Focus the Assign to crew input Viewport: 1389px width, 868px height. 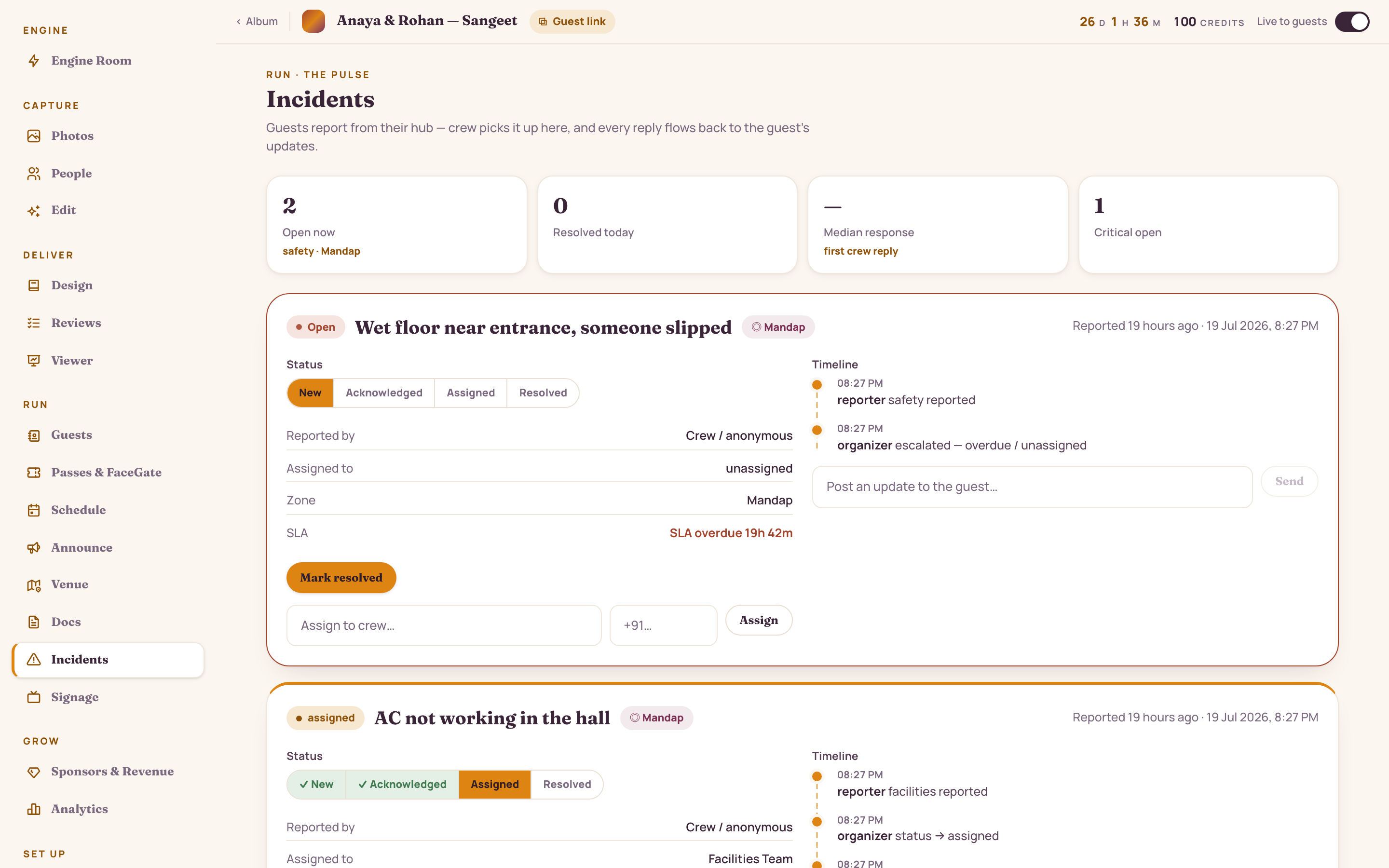click(444, 625)
